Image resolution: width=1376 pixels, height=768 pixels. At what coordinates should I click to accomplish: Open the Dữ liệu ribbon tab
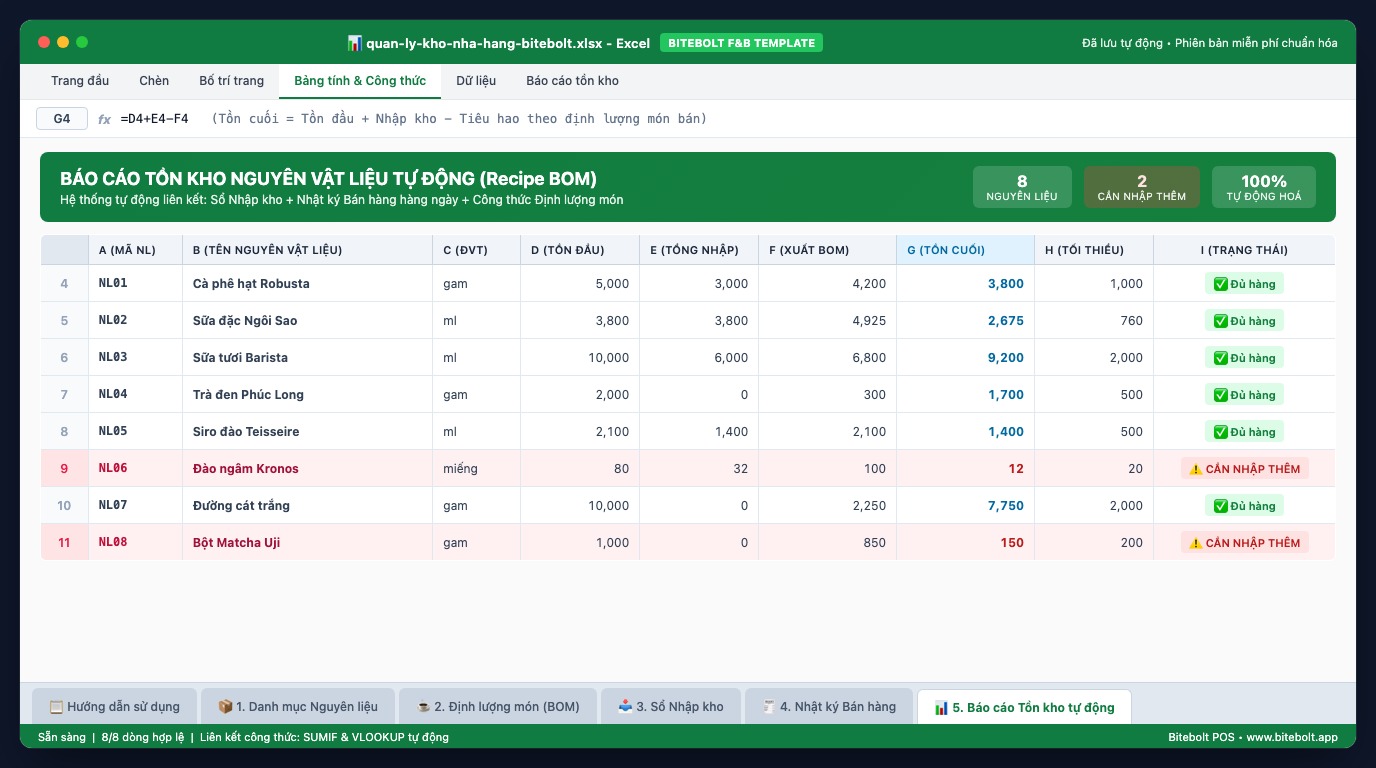[x=476, y=81]
